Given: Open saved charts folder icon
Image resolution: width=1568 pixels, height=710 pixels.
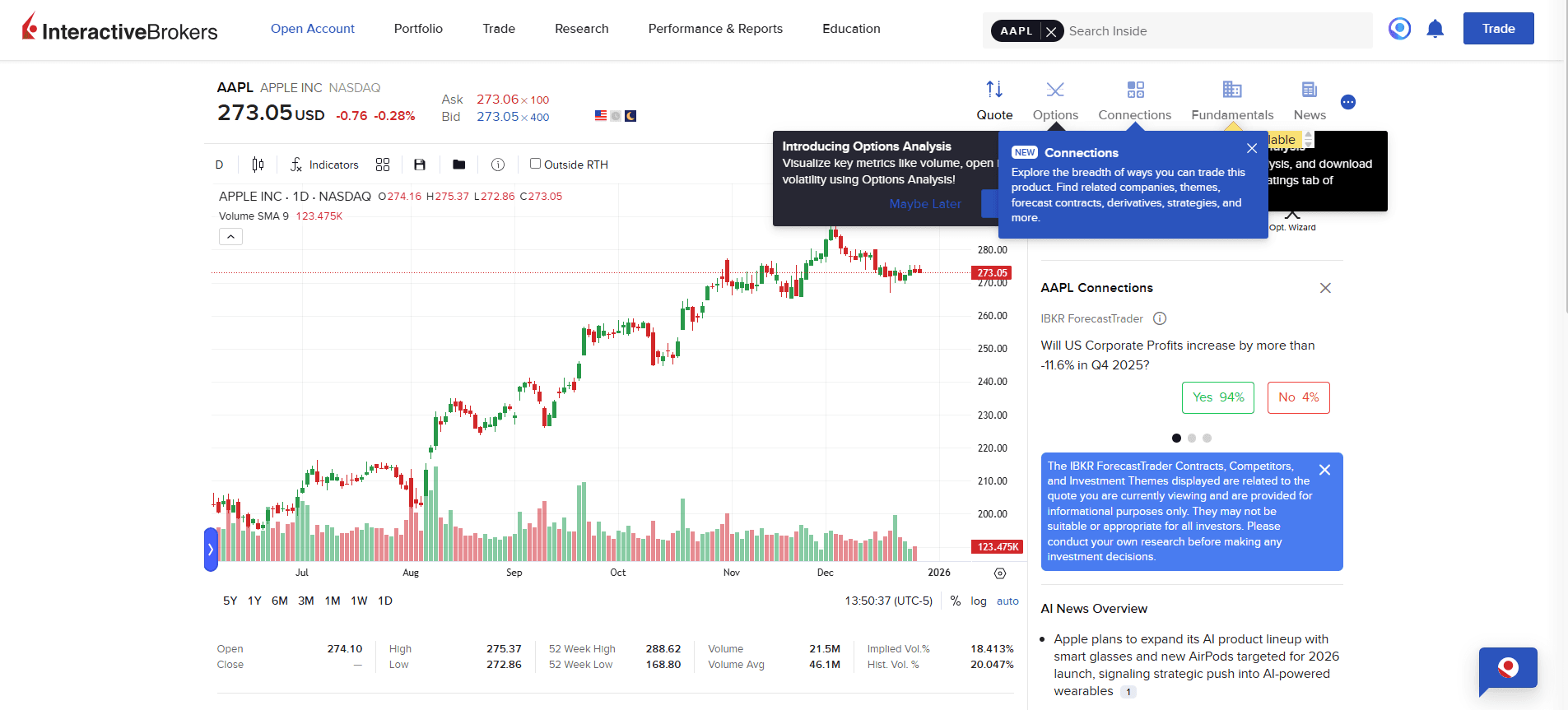Looking at the screenshot, I should (459, 165).
